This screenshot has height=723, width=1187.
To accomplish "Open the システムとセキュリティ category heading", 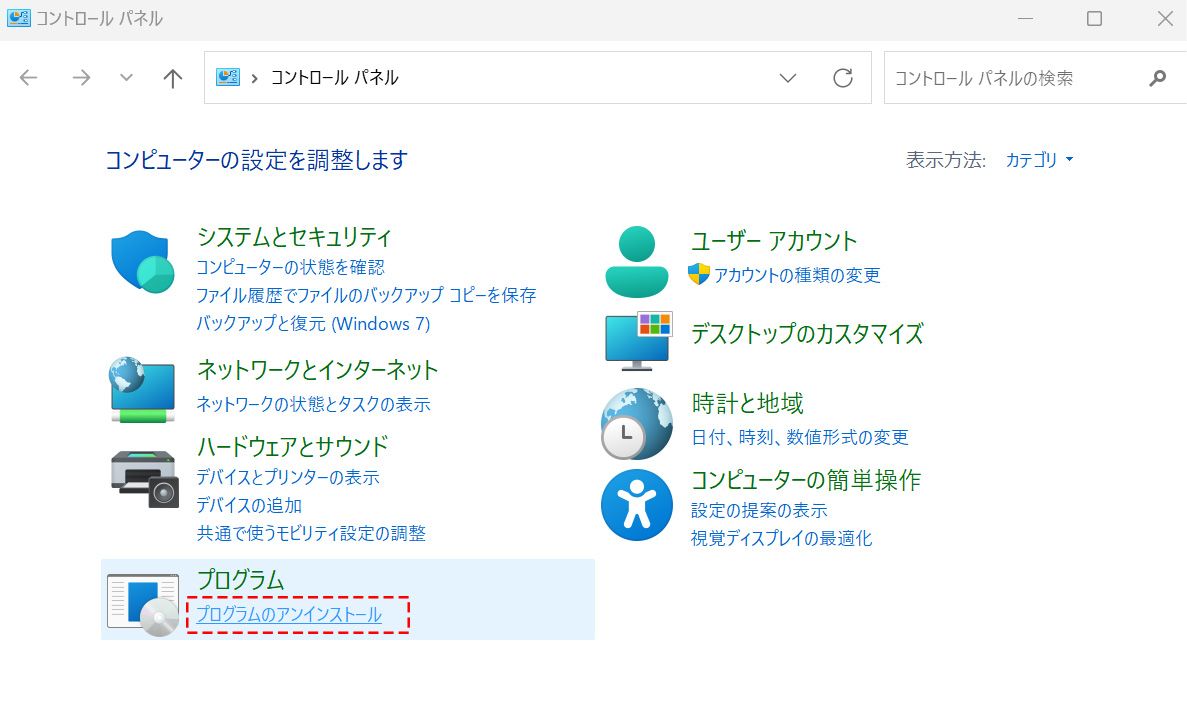I will point(294,237).
